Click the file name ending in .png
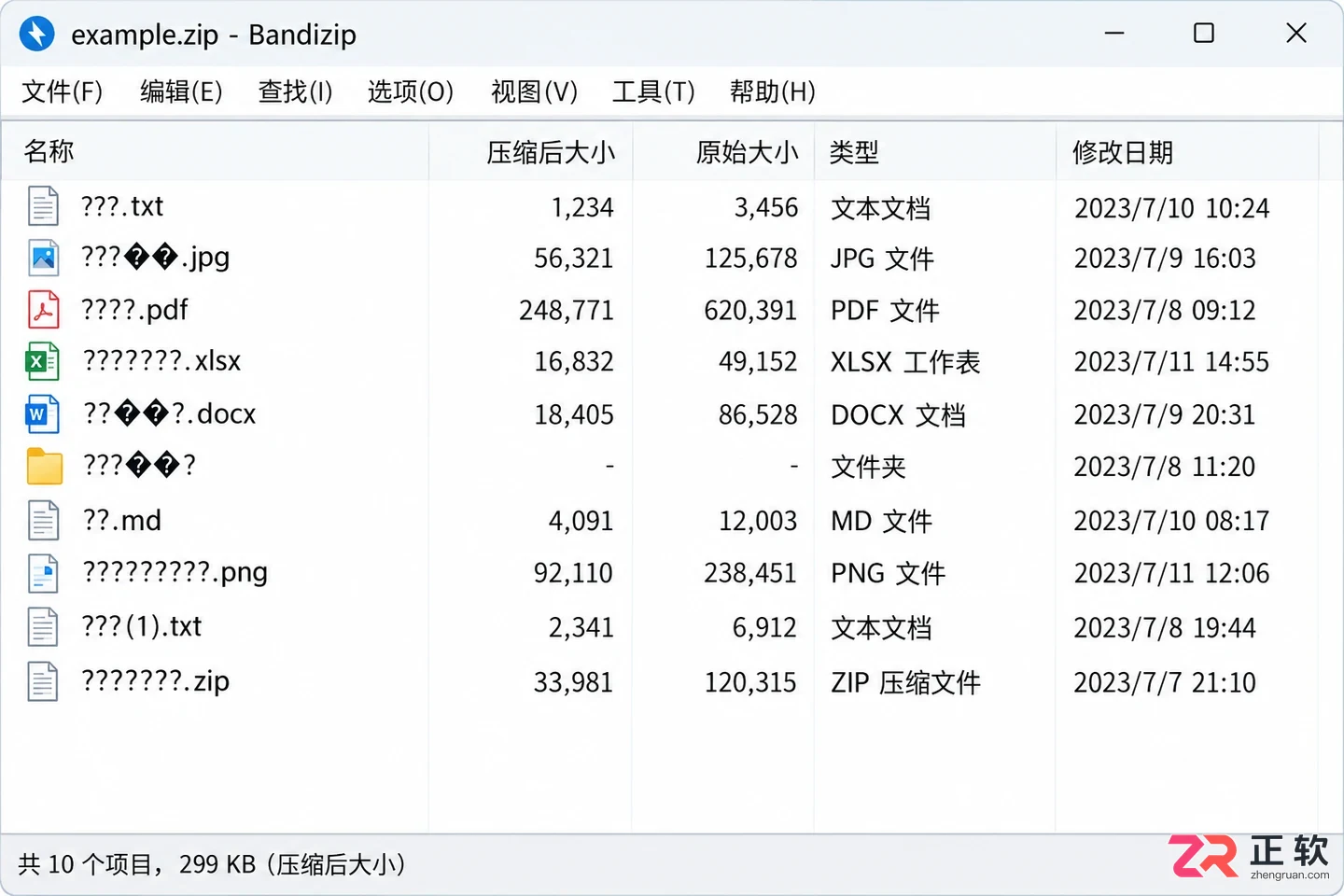 175,573
